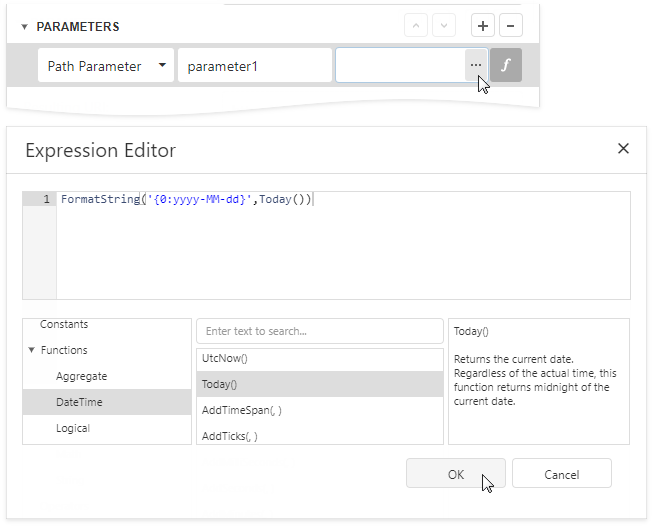The height and width of the screenshot is (527, 653).
Task: Open the Path Parameter type dropdown
Action: pos(162,66)
